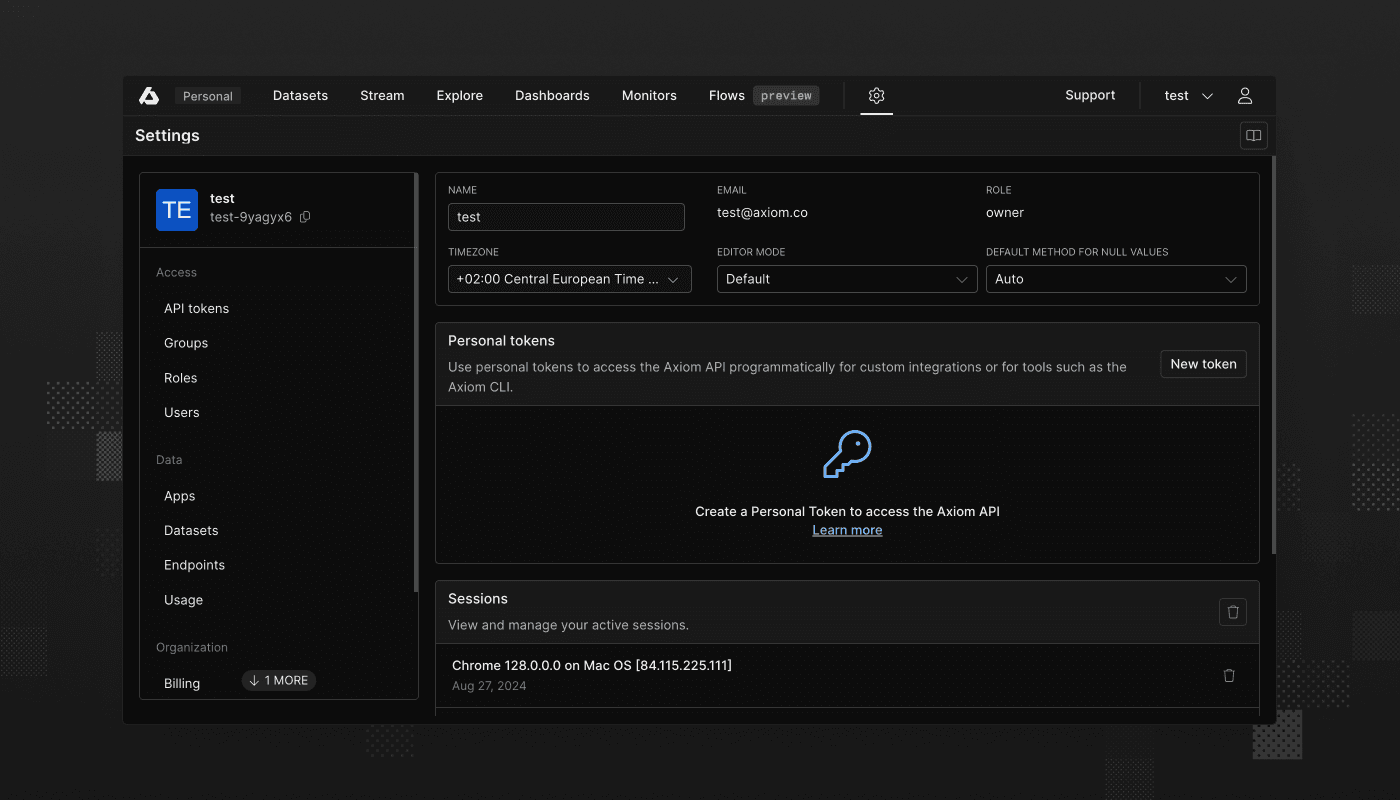Click the Axiom logo
Viewport: 1400px width, 800px height.
[149, 95]
